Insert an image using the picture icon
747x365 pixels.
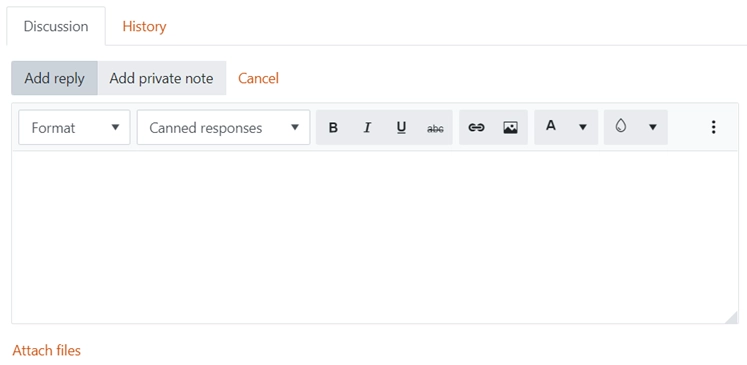[510, 127]
